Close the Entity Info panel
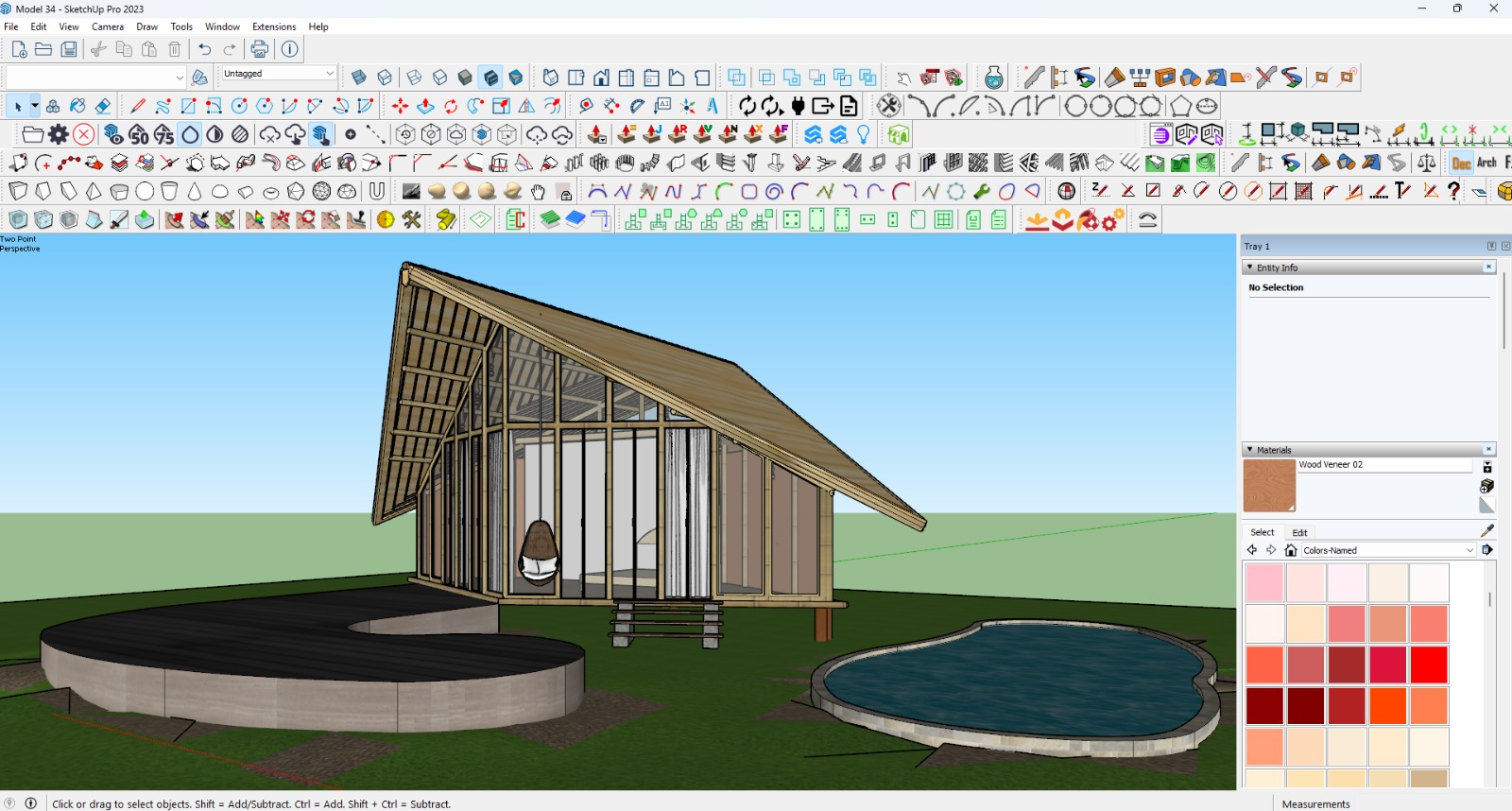Screen dimensions: 1512x811 point(1488,267)
